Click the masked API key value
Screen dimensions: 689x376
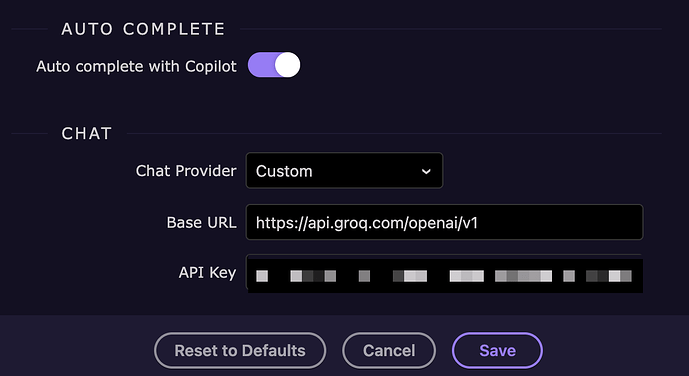[x=444, y=276]
